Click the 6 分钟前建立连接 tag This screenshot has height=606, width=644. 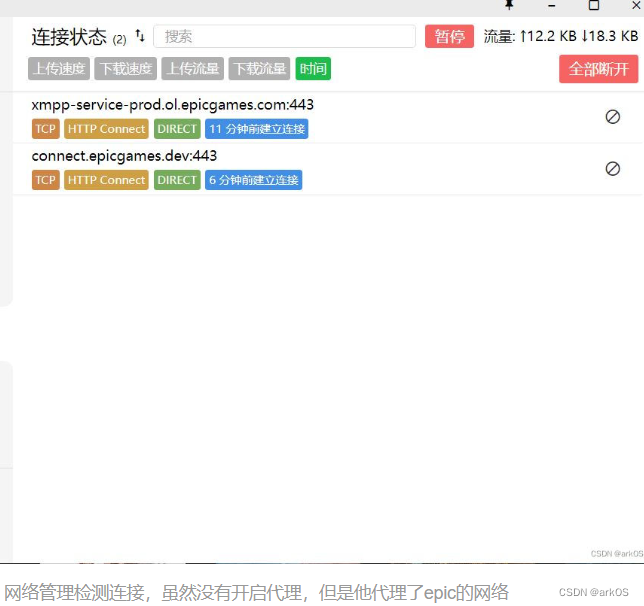click(x=253, y=180)
